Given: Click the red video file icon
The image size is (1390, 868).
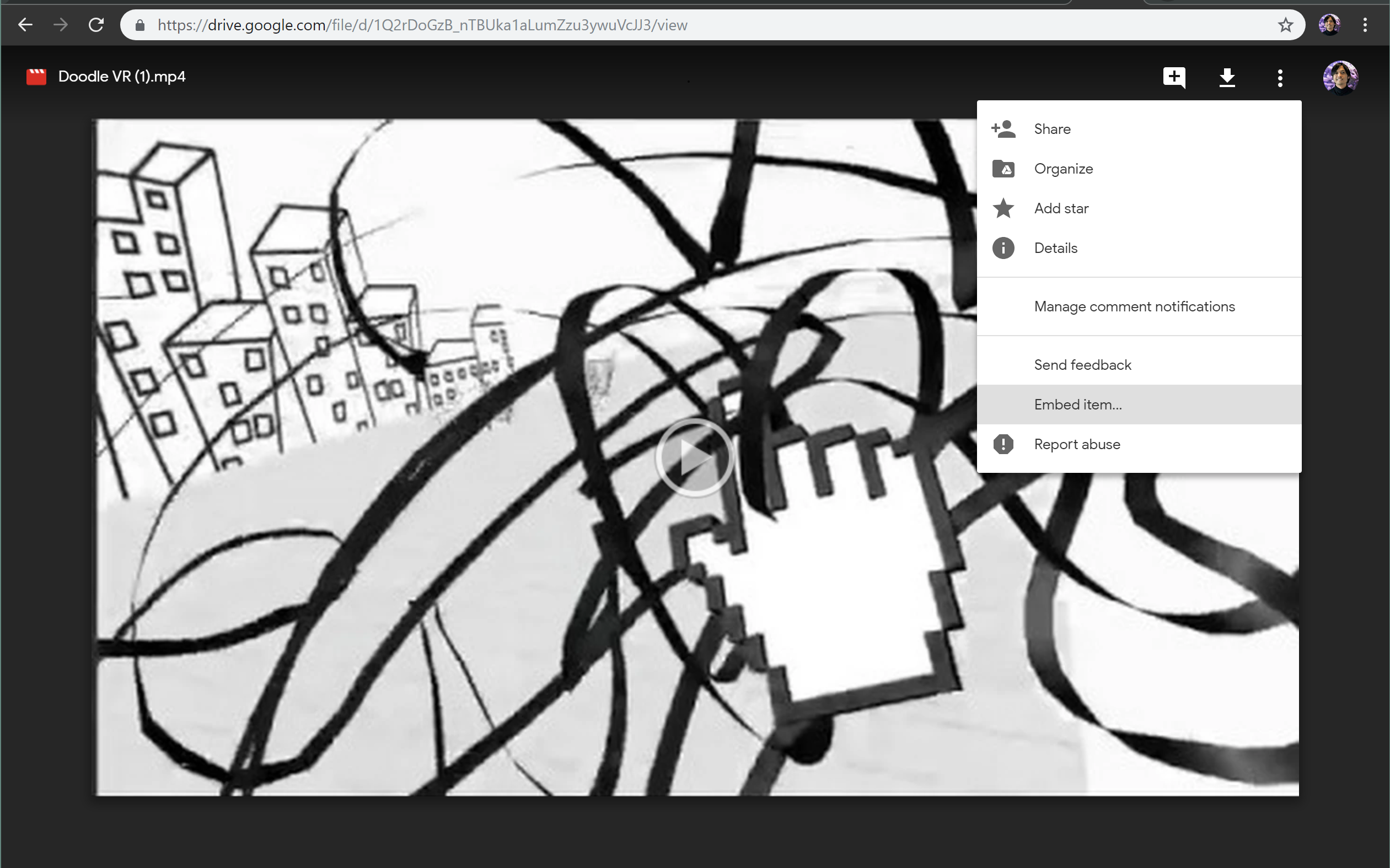Looking at the screenshot, I should tap(36, 77).
